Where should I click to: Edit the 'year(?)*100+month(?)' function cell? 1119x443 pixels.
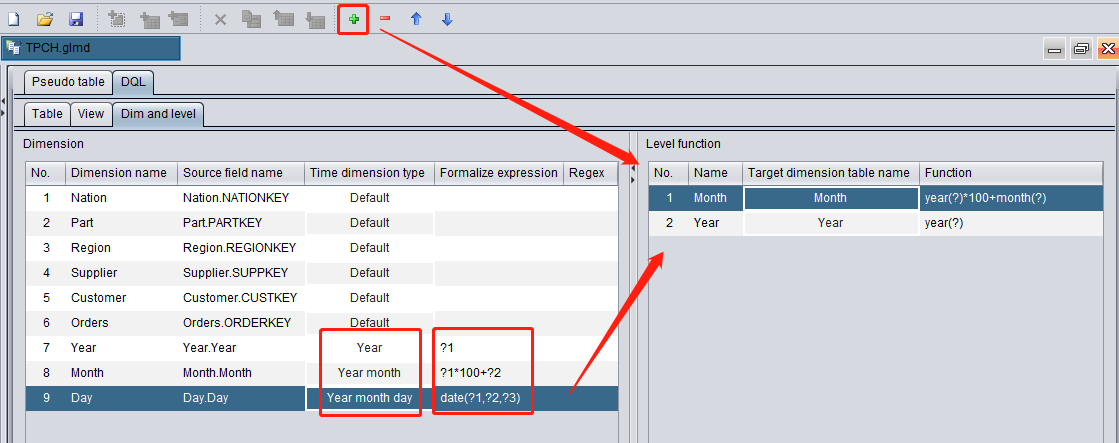(1011, 198)
